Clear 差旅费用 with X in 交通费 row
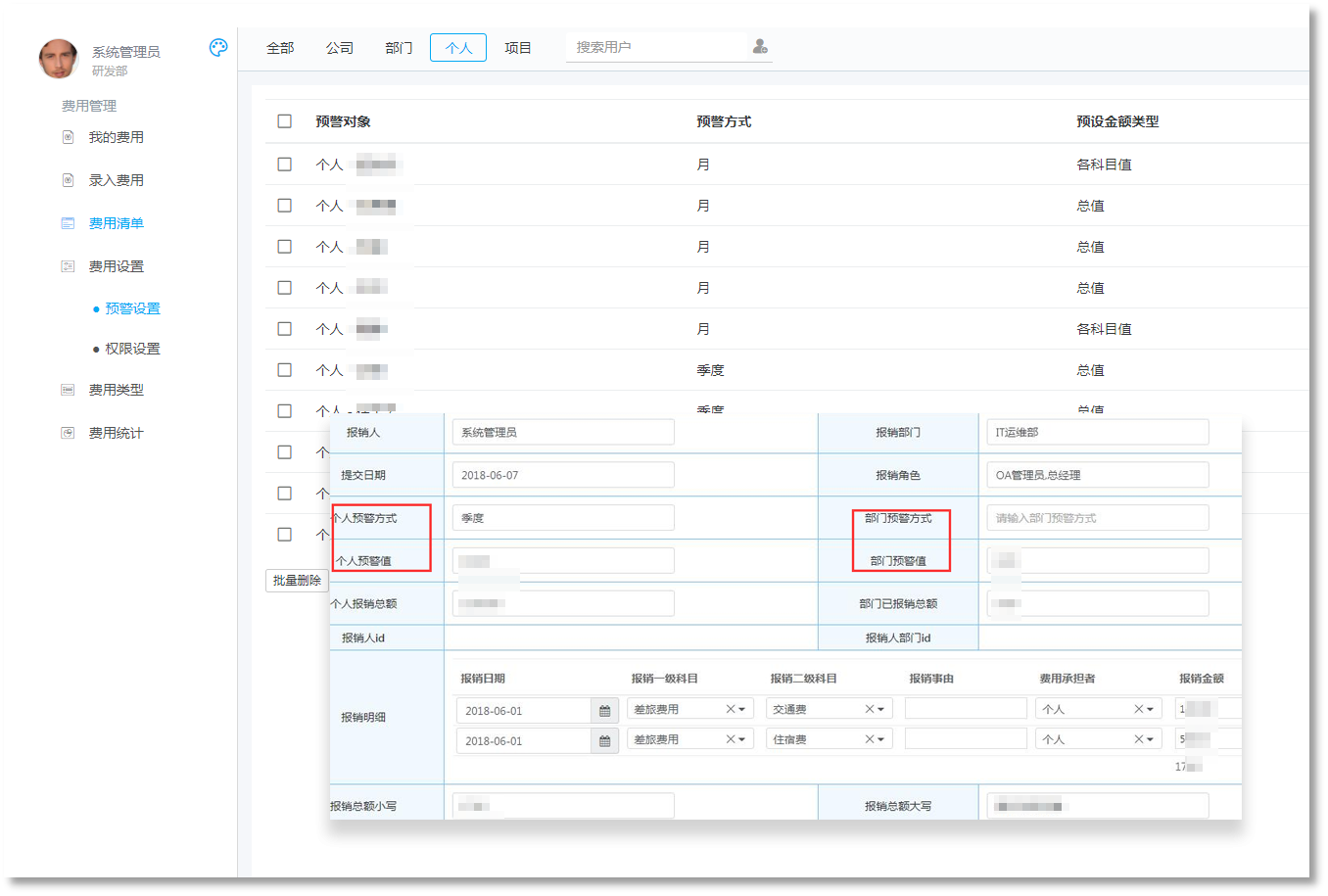Image resolution: width=1328 pixels, height=896 pixels. pyautogui.click(x=730, y=709)
